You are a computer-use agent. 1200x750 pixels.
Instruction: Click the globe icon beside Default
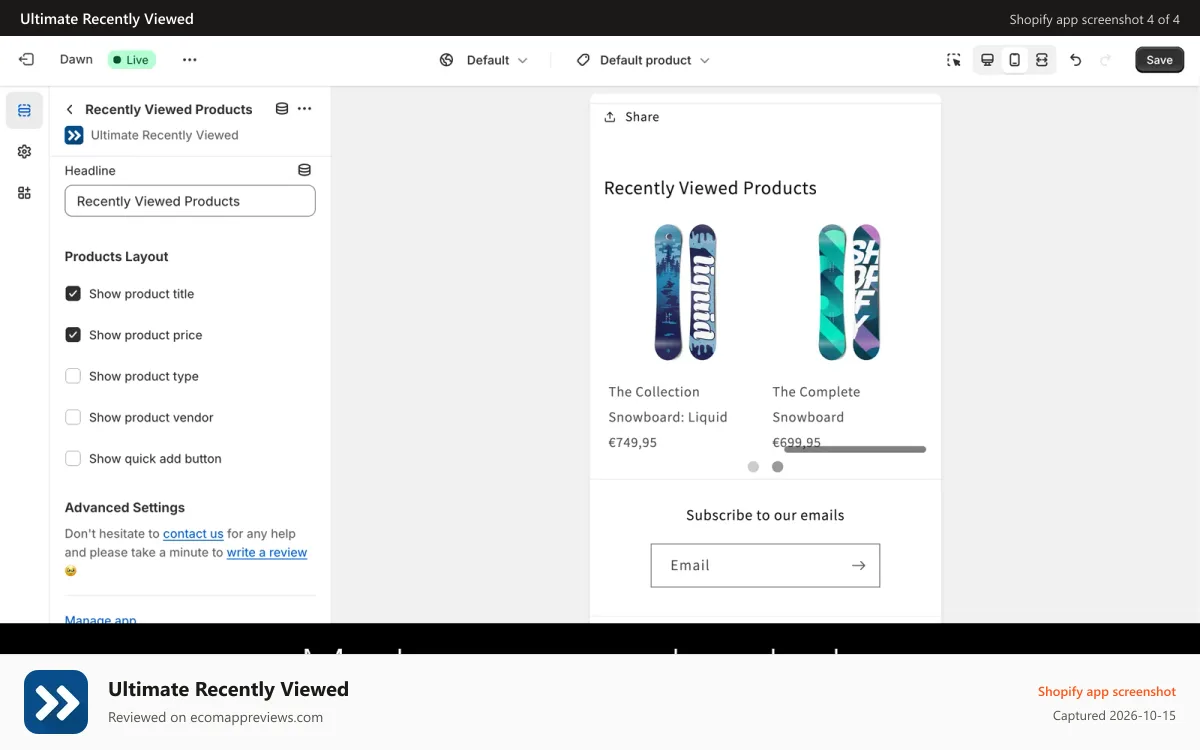(447, 60)
